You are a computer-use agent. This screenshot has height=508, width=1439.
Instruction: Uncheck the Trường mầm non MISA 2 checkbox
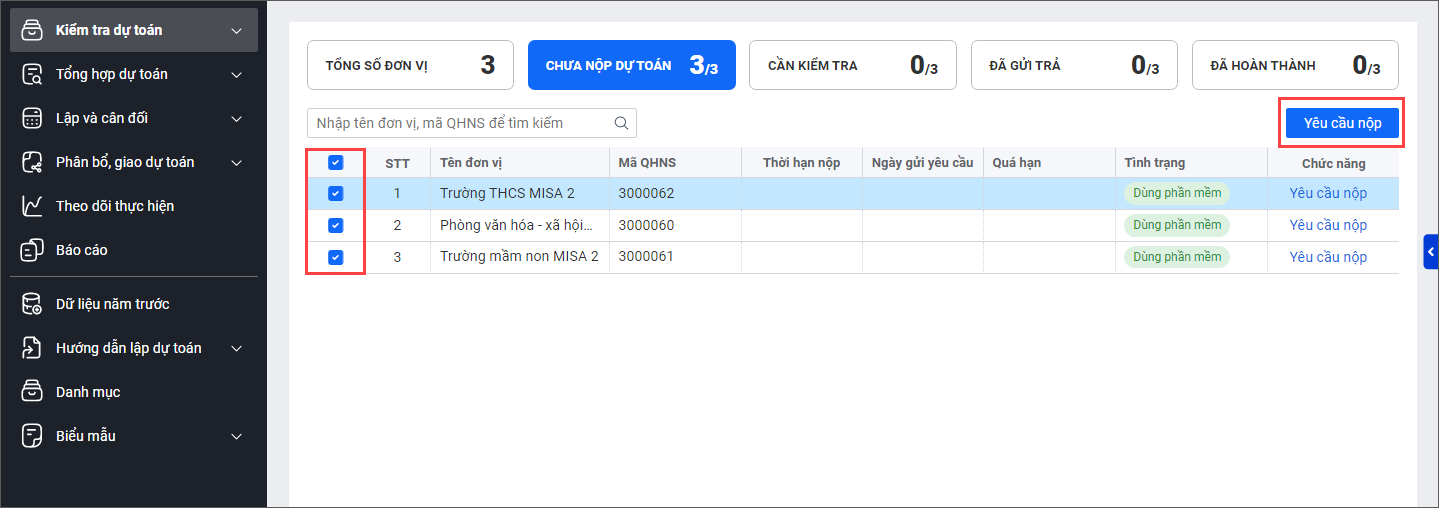336,257
